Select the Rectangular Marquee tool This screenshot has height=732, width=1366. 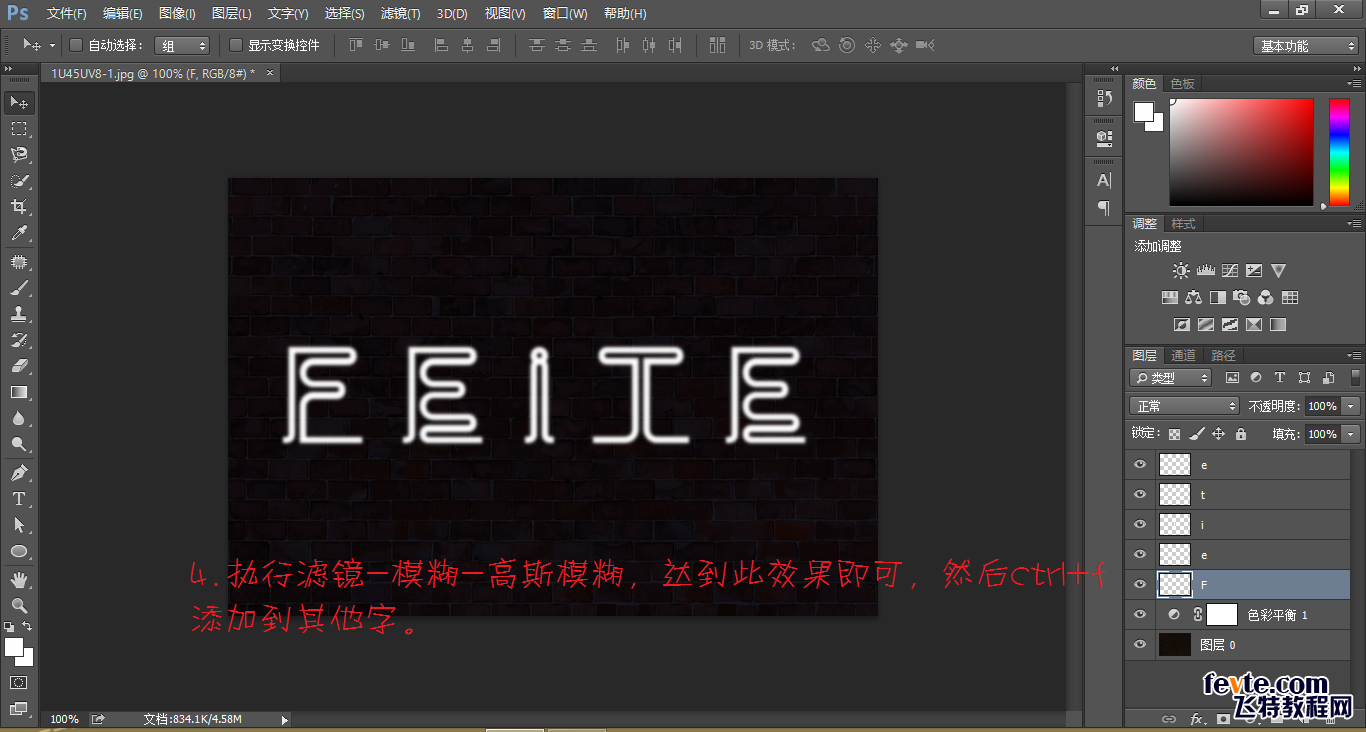19,129
